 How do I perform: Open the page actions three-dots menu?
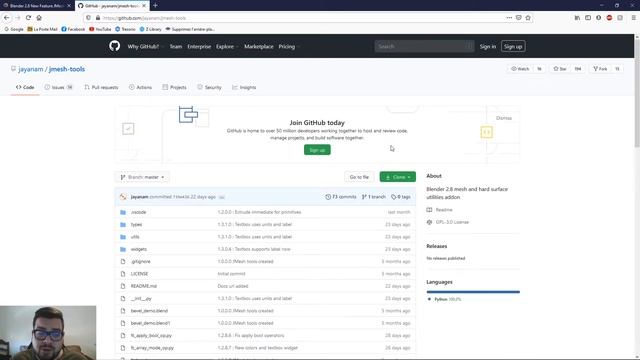tap(509, 18)
